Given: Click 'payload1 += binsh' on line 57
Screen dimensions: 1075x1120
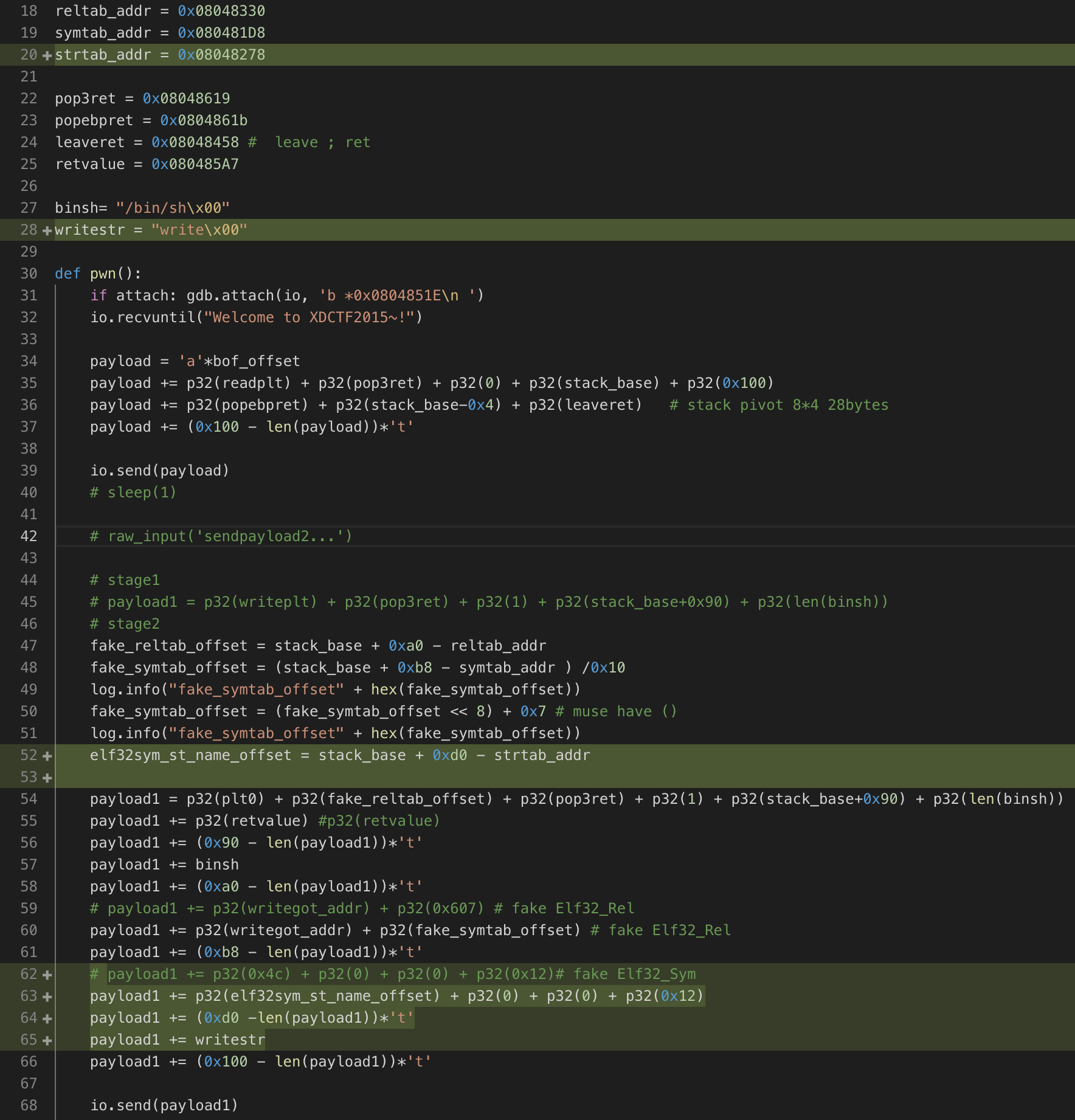Looking at the screenshot, I should click(x=164, y=865).
